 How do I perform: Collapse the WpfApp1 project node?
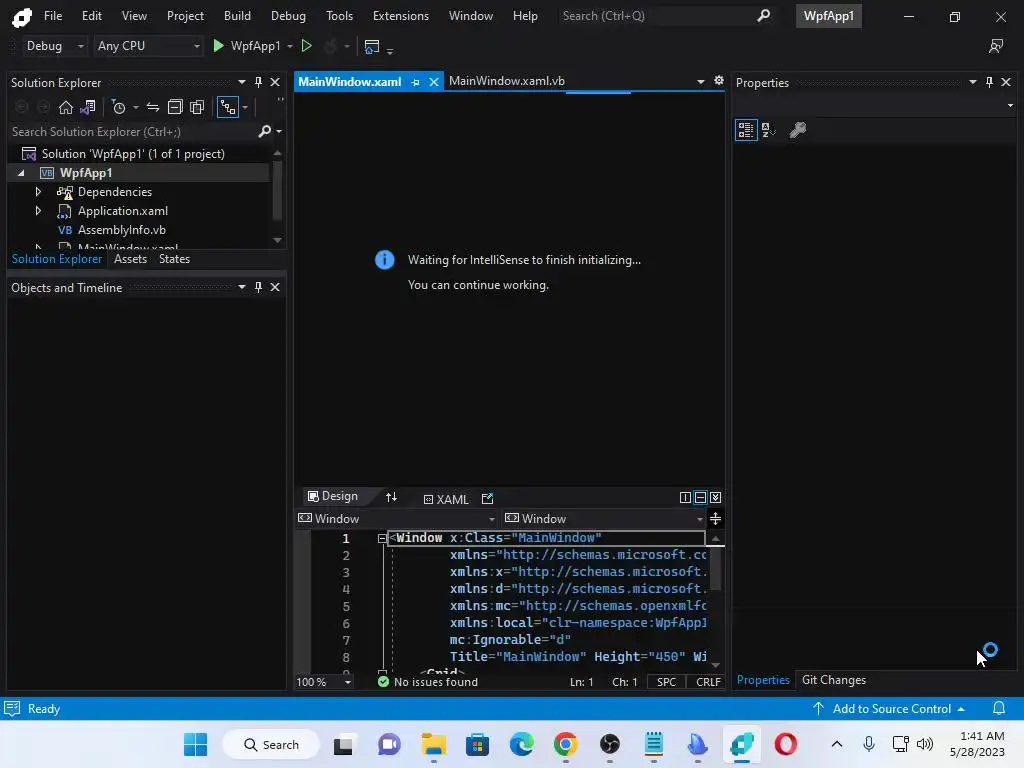click(x=22, y=173)
